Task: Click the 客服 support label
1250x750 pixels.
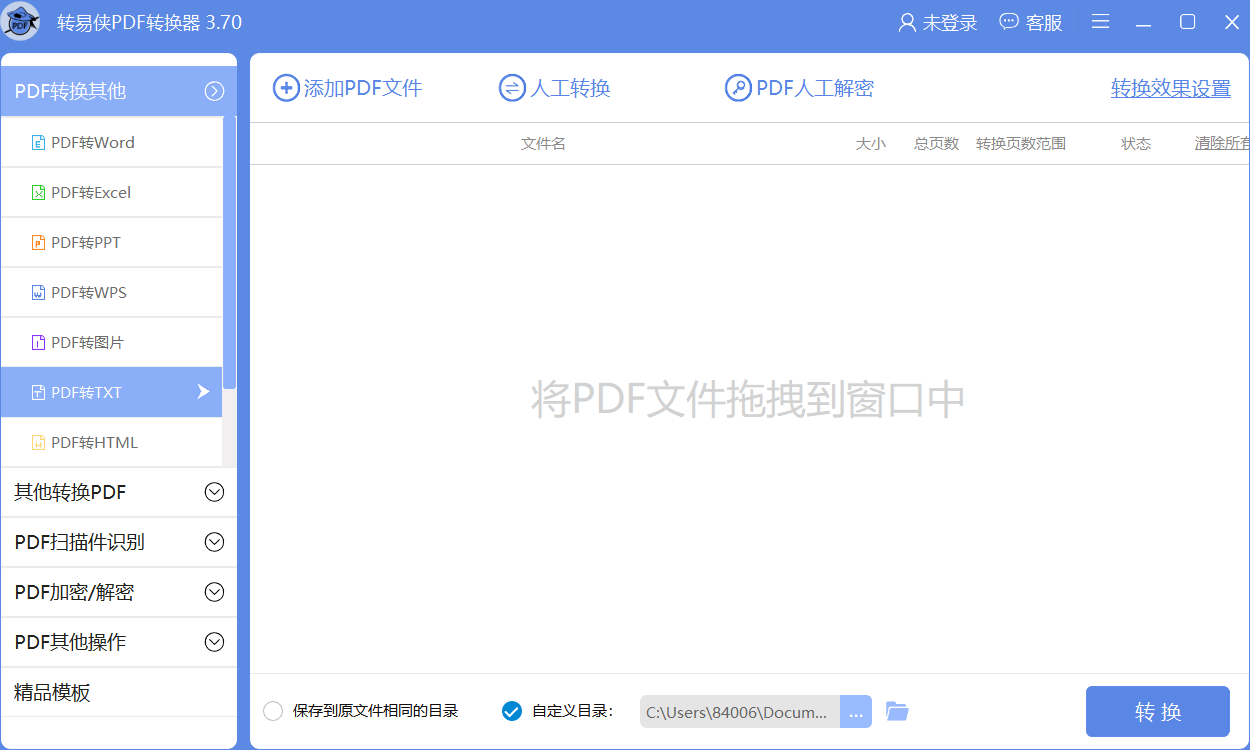Action: [x=1044, y=22]
